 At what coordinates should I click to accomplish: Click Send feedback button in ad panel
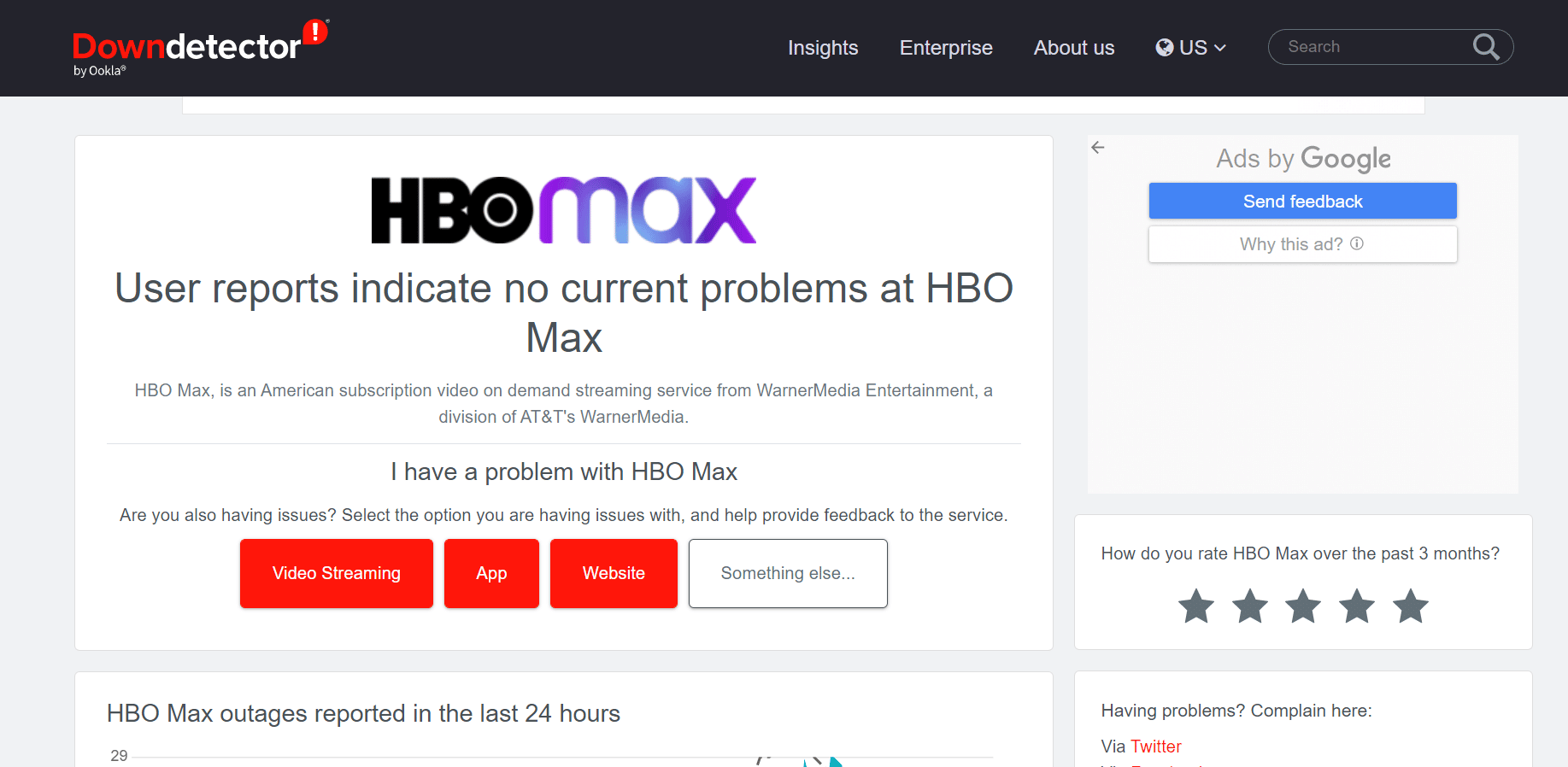(x=1303, y=202)
